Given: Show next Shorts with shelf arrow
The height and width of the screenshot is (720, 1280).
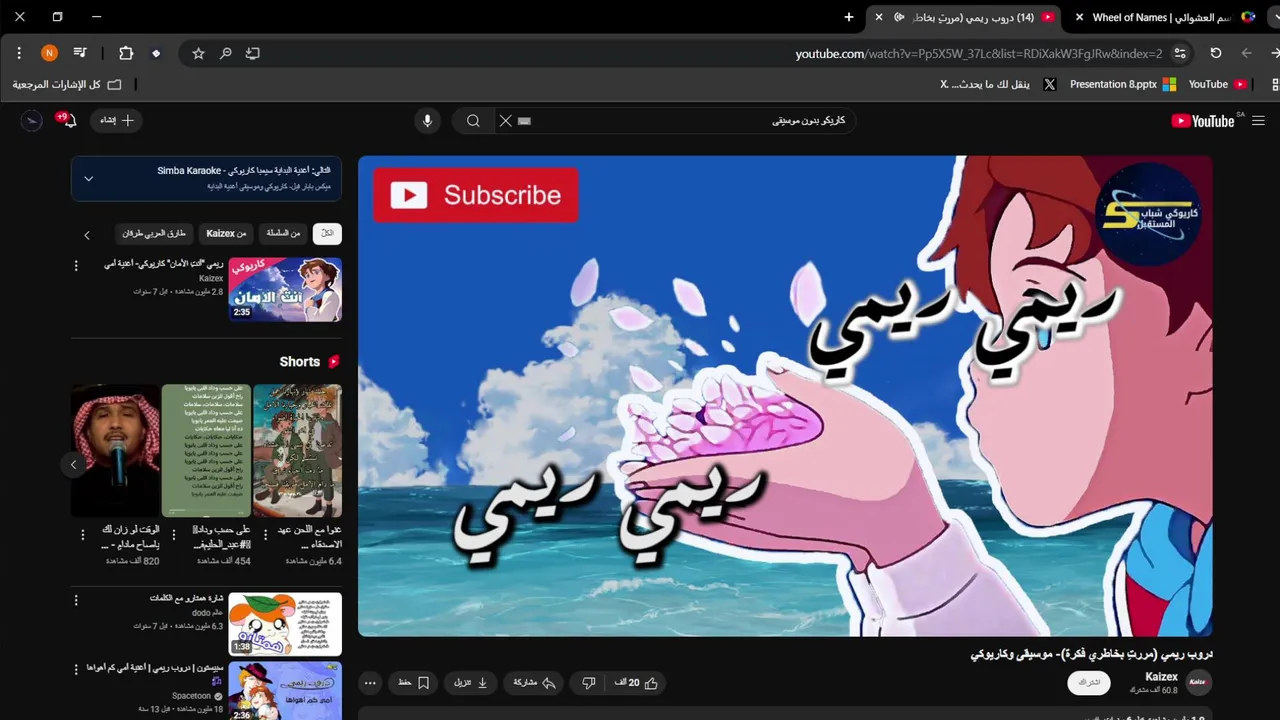Looking at the screenshot, I should pyautogui.click(x=73, y=464).
